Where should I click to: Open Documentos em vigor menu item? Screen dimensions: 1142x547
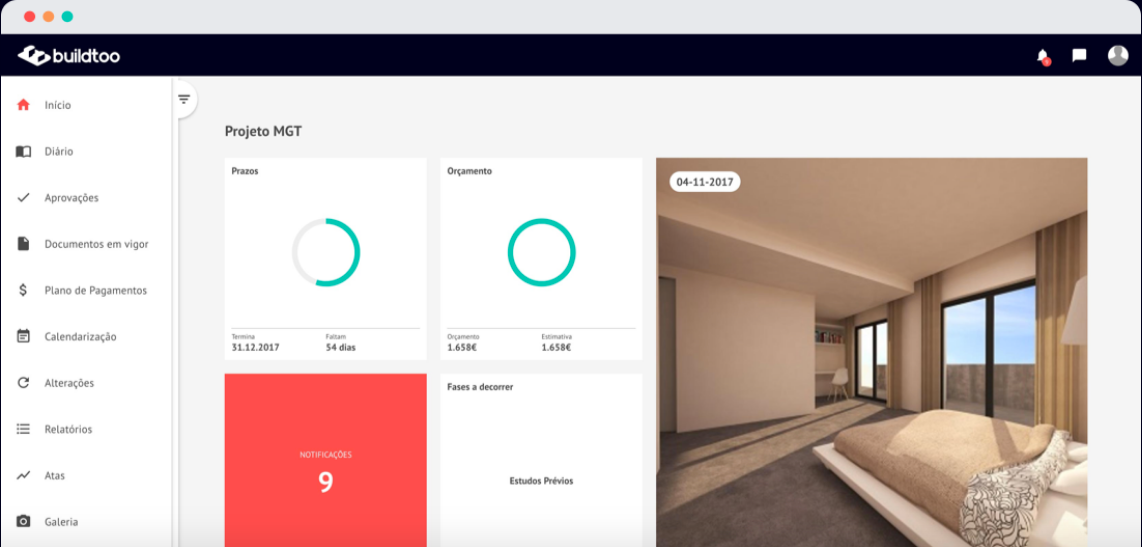tap(96, 244)
